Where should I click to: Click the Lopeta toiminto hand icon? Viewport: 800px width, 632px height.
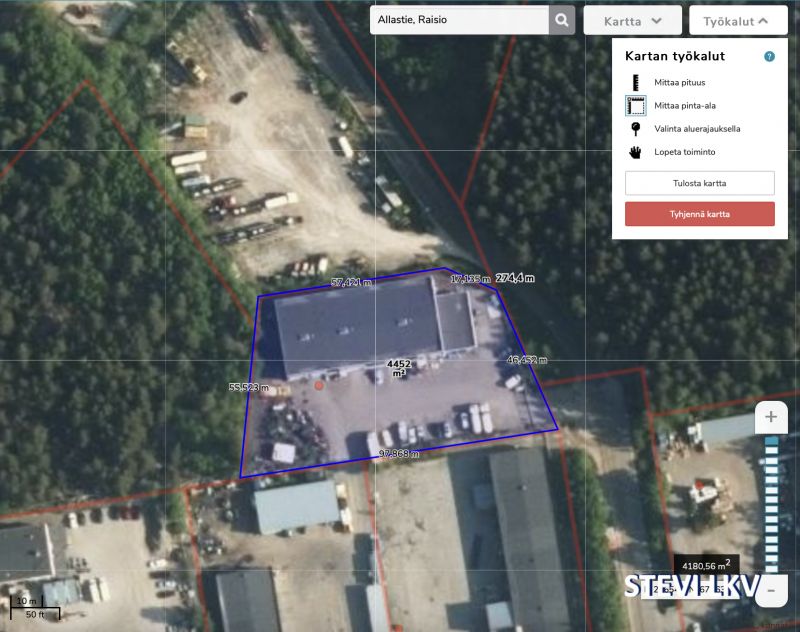coord(634,152)
